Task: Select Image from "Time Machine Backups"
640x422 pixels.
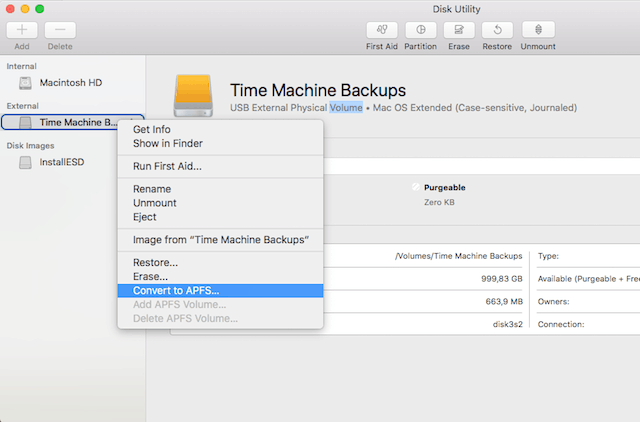Action: pos(220,240)
